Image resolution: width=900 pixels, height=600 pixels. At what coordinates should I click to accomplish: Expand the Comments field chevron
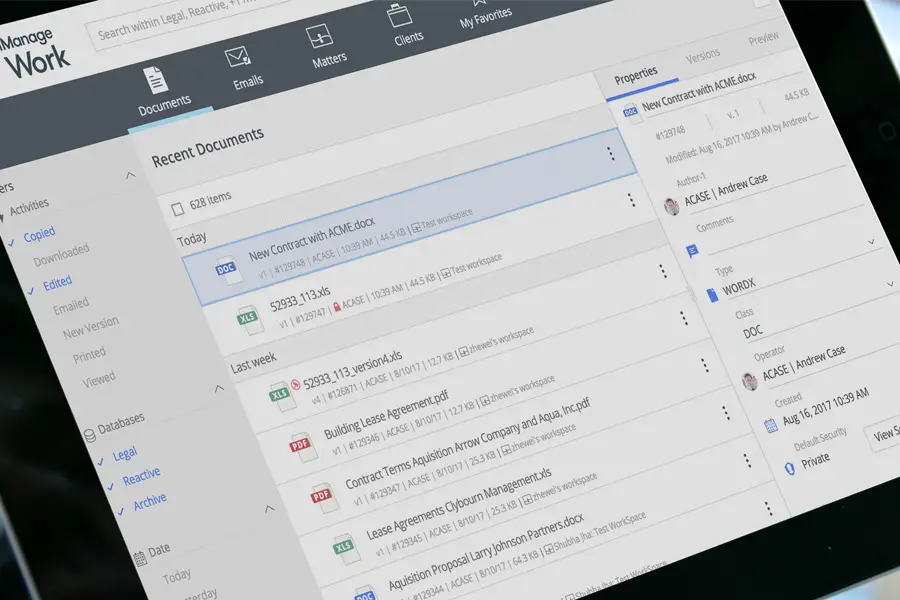[871, 242]
